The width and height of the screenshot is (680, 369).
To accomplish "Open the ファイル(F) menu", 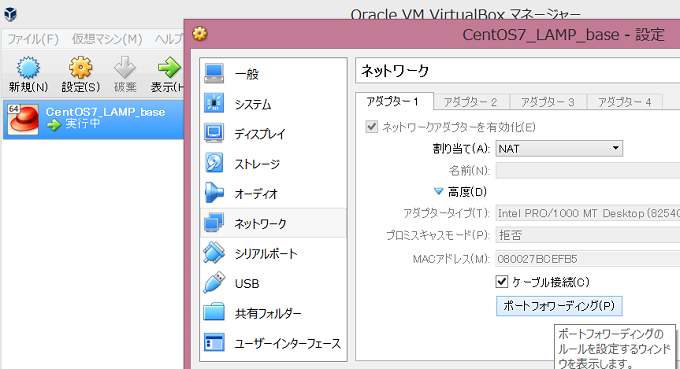I will coord(33,39).
